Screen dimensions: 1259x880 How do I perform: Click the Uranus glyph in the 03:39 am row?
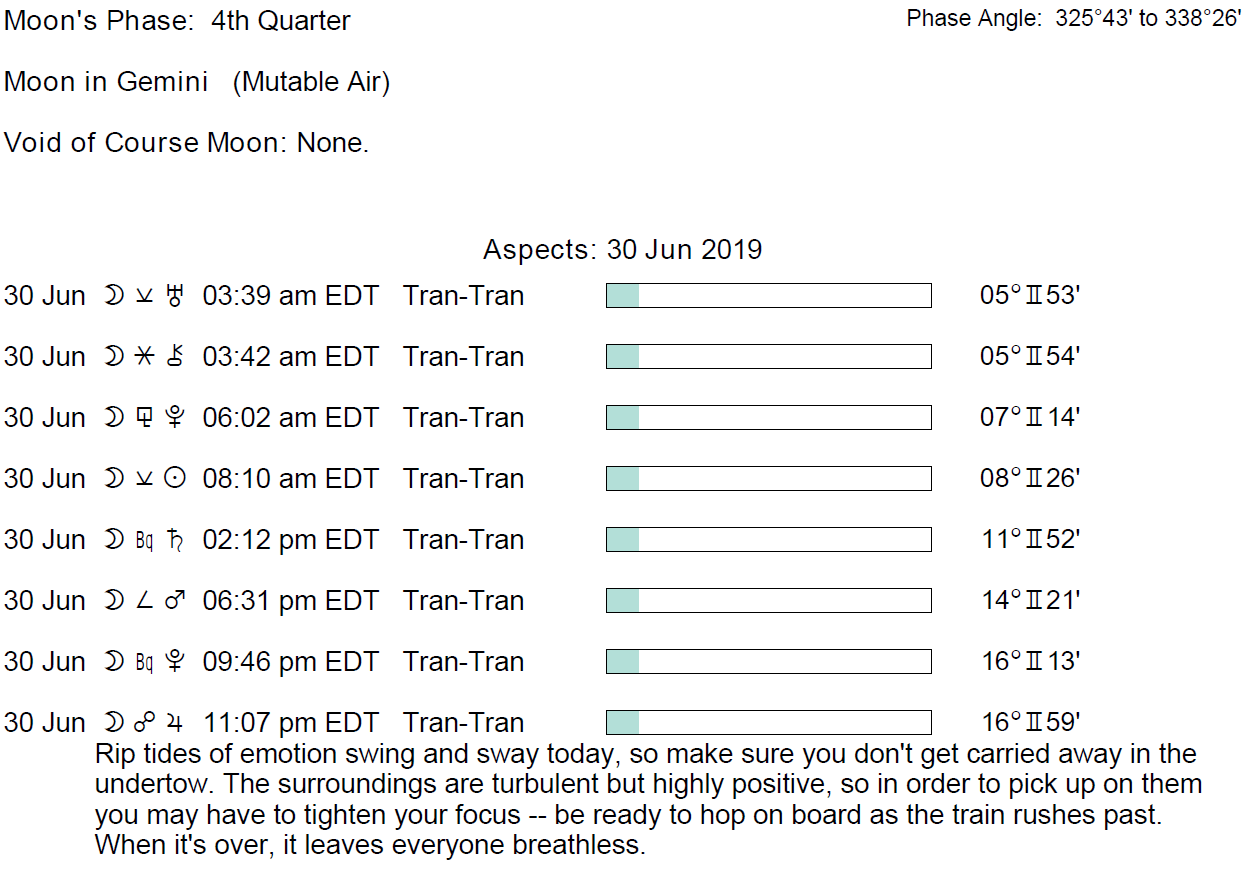click(x=177, y=296)
